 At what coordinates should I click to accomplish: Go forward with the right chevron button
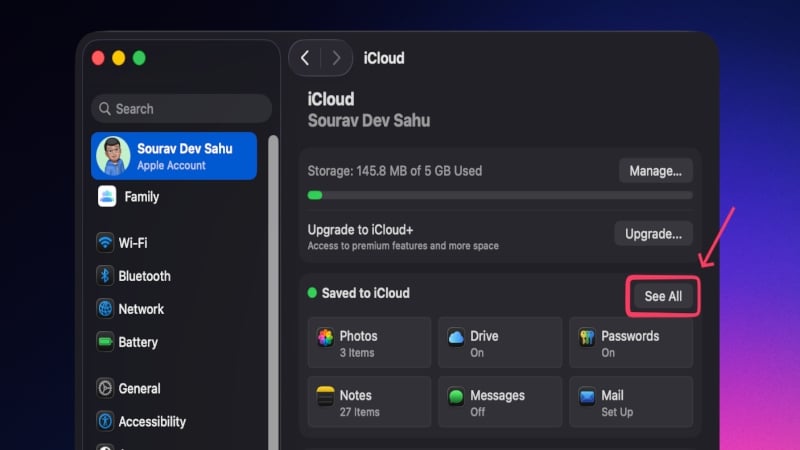tap(336, 58)
